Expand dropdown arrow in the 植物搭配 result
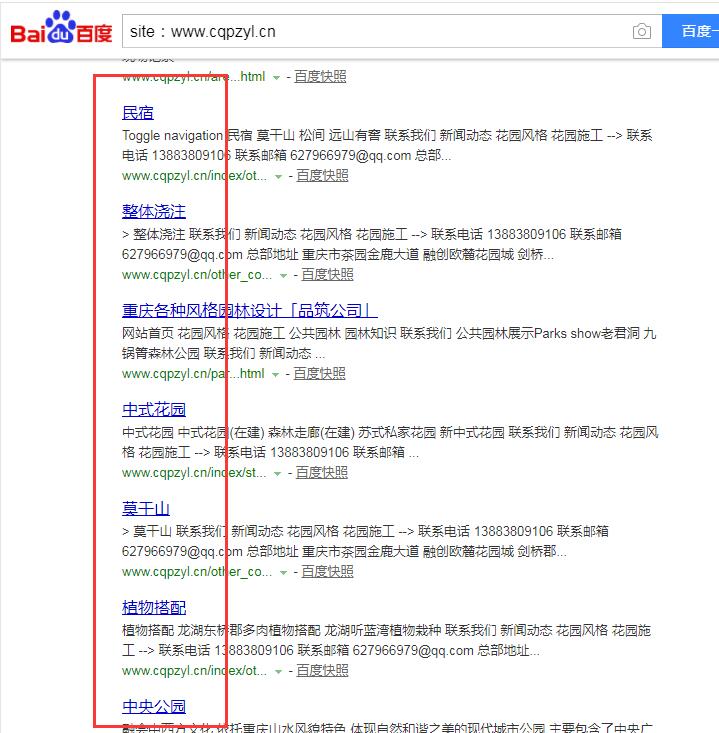719x733 pixels. [279, 672]
